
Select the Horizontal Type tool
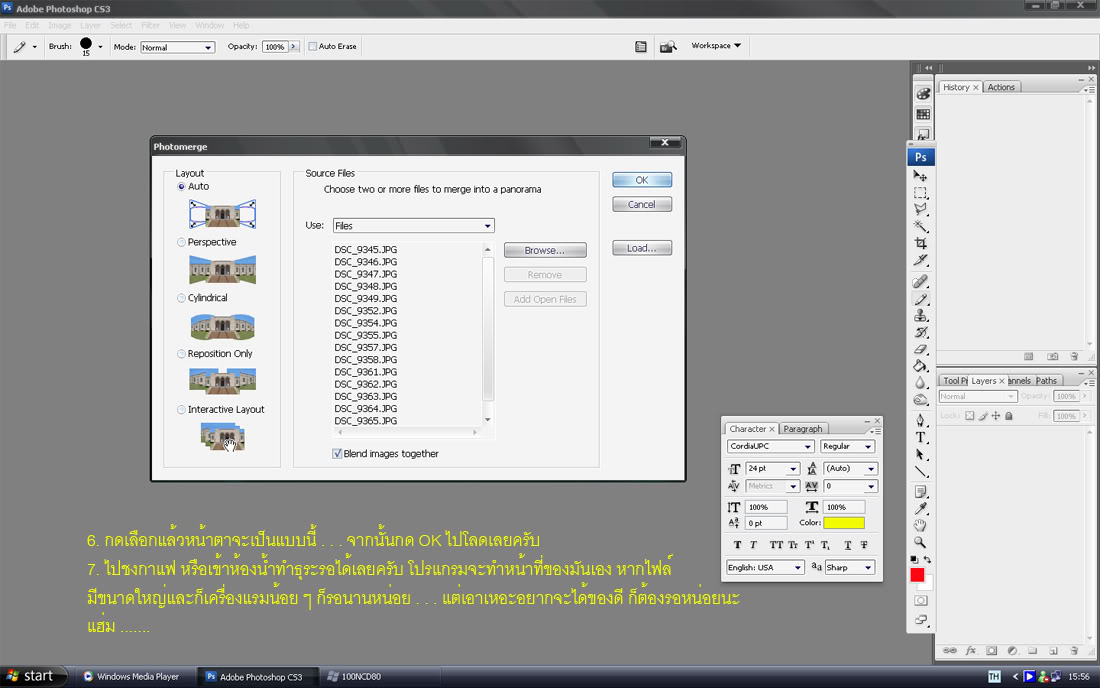tap(920, 438)
